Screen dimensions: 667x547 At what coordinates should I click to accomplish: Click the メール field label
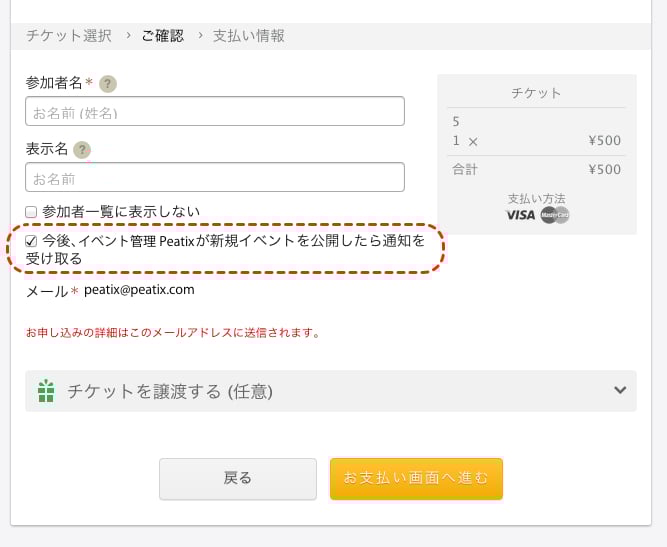[47, 291]
